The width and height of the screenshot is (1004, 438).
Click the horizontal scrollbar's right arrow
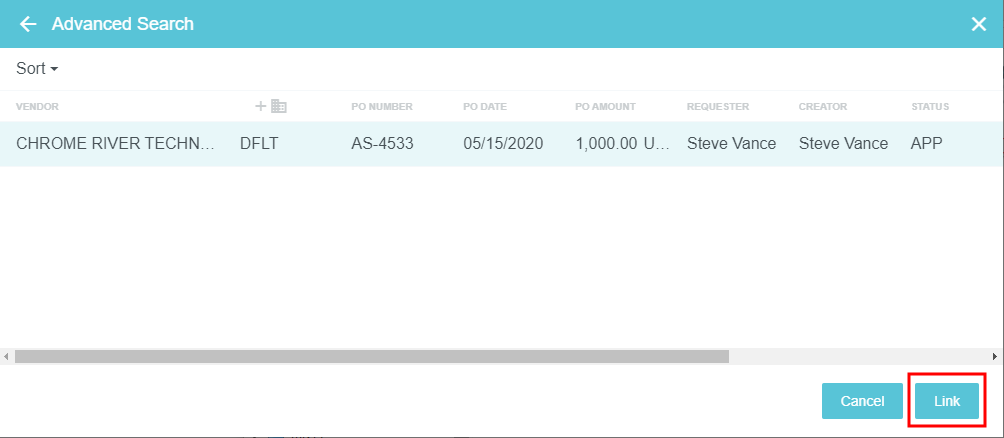coord(996,356)
